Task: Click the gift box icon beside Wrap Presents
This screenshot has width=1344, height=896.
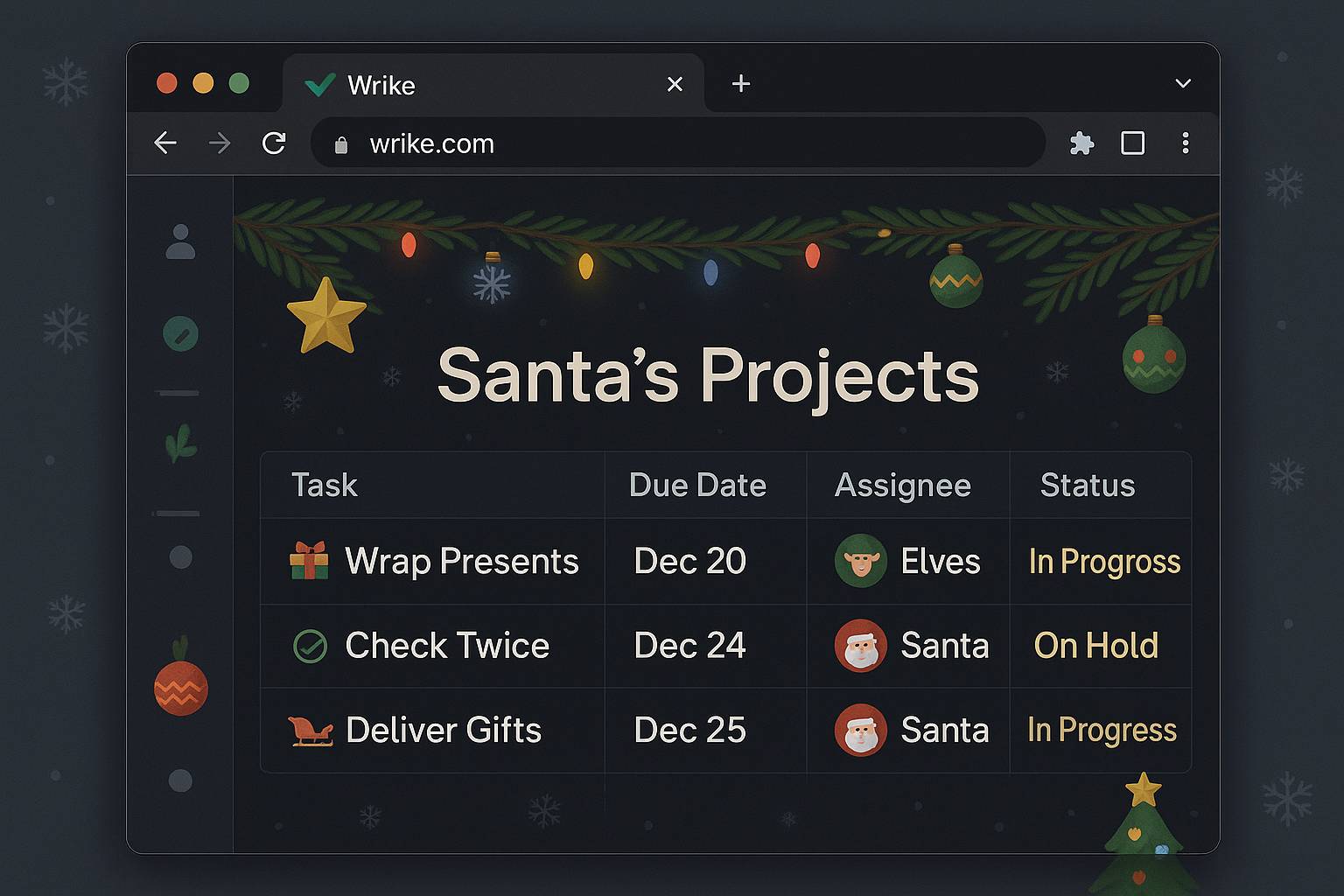Action: [x=309, y=561]
